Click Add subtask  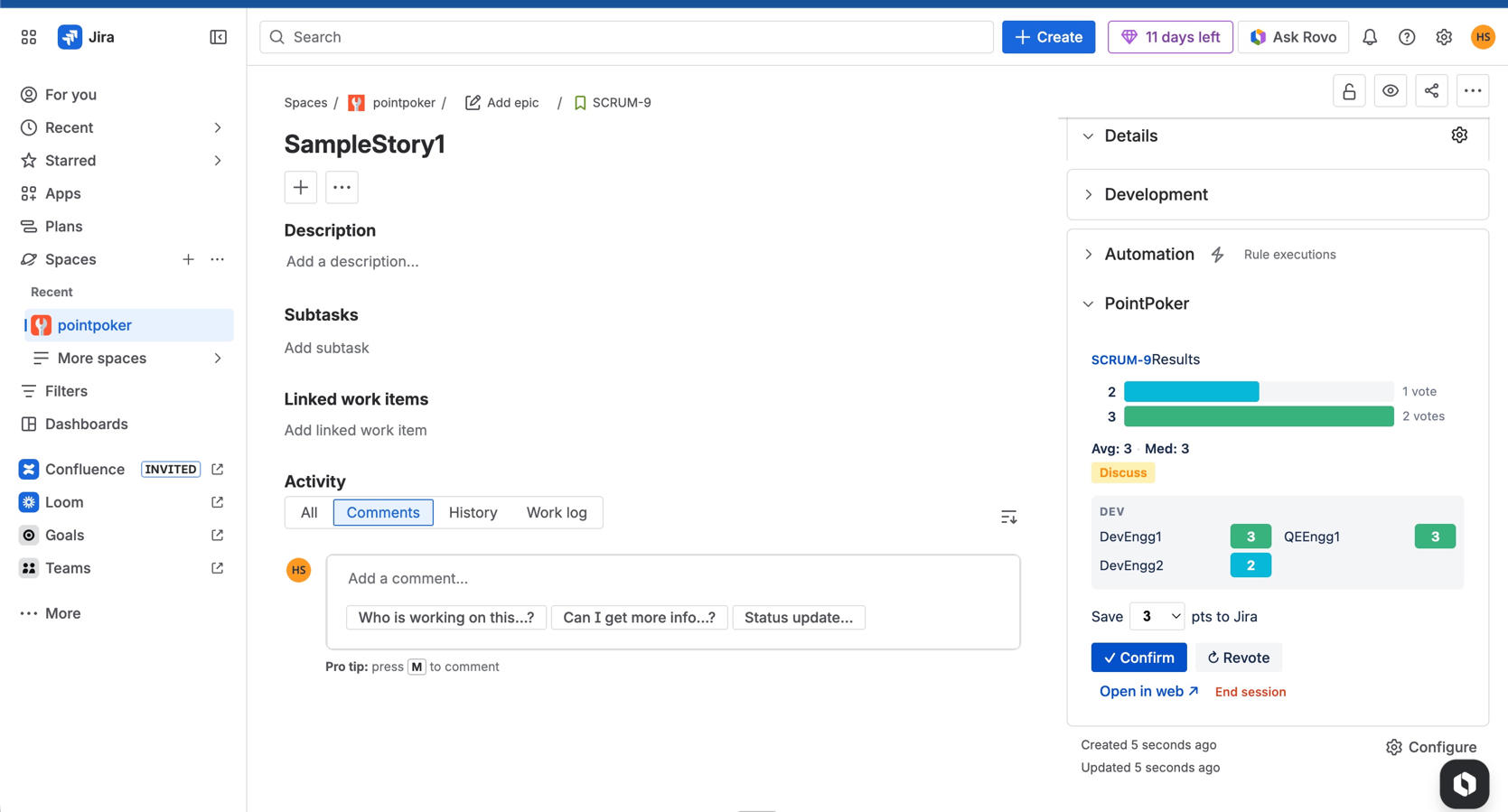tap(326, 348)
